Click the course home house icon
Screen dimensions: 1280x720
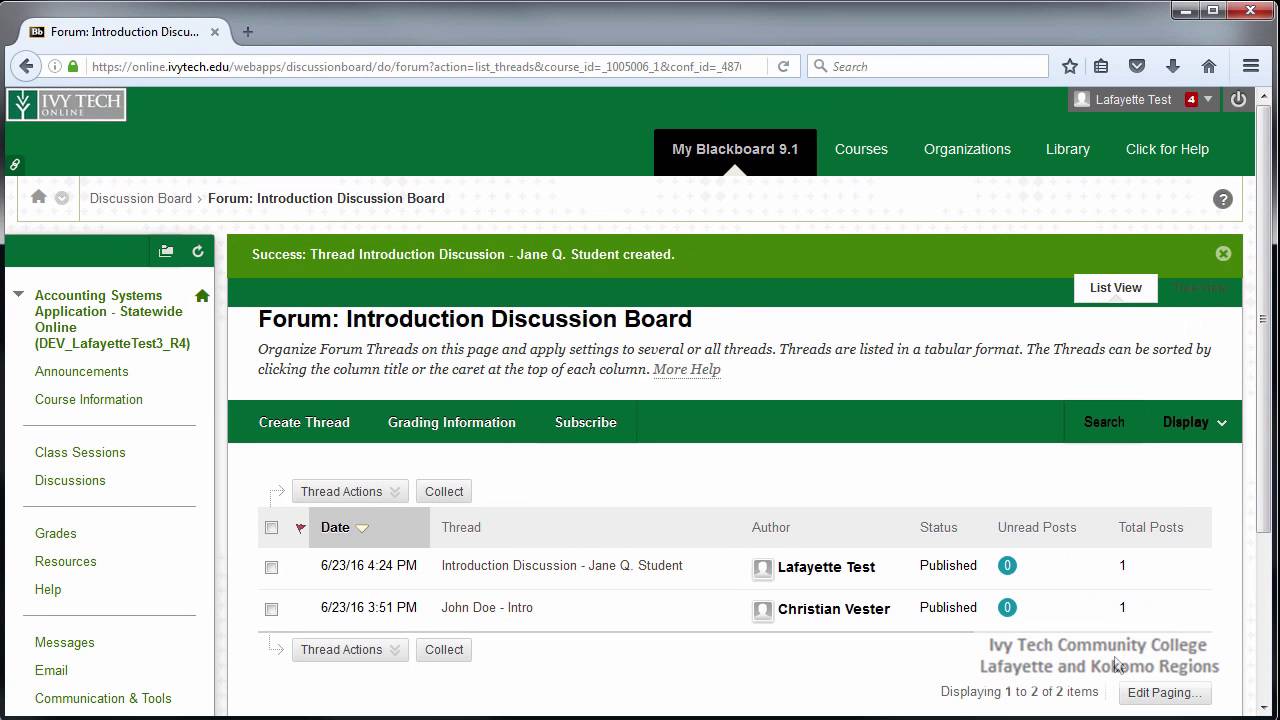click(202, 296)
